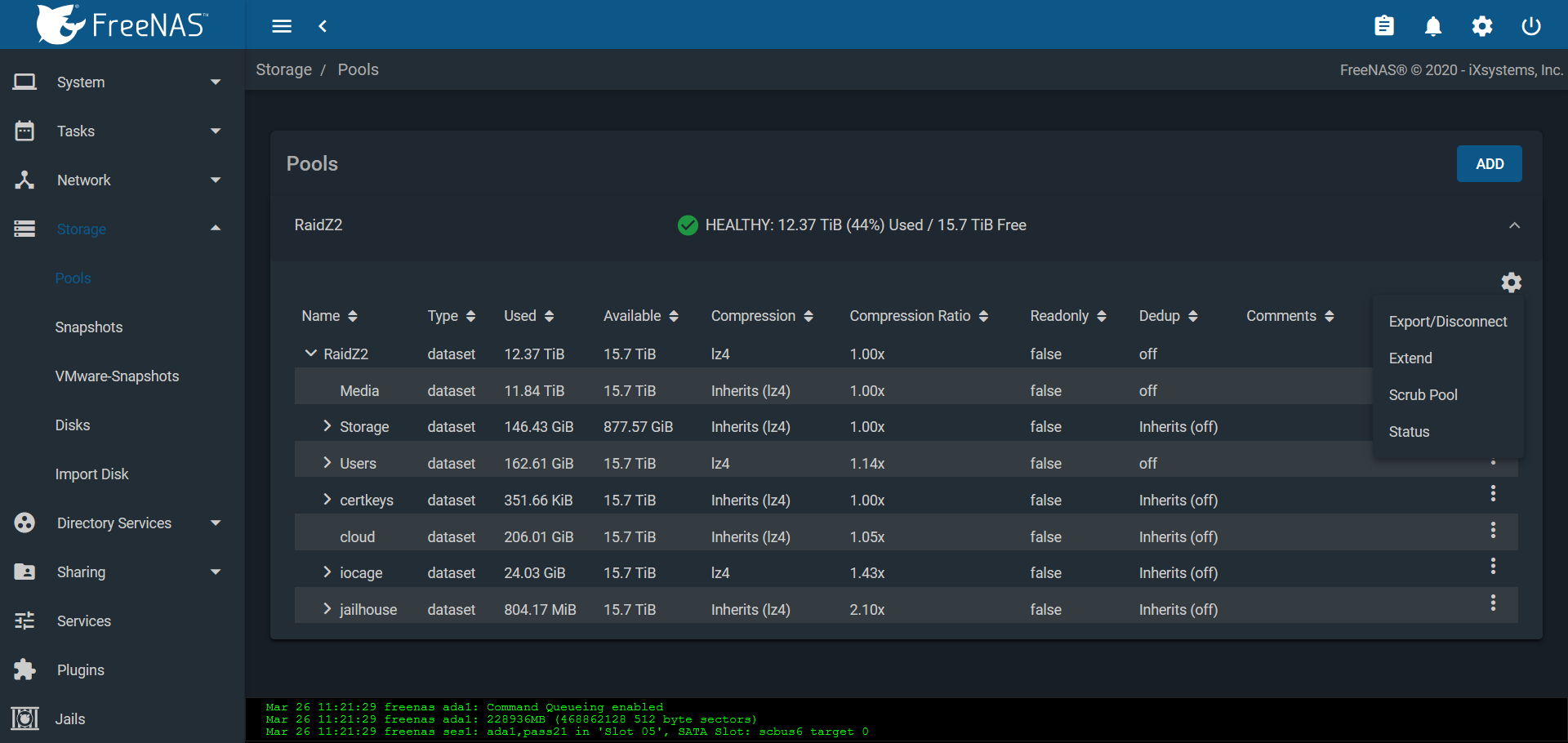The height and width of the screenshot is (743, 1568).
Task: Sort by Compression column header
Action: click(762, 316)
